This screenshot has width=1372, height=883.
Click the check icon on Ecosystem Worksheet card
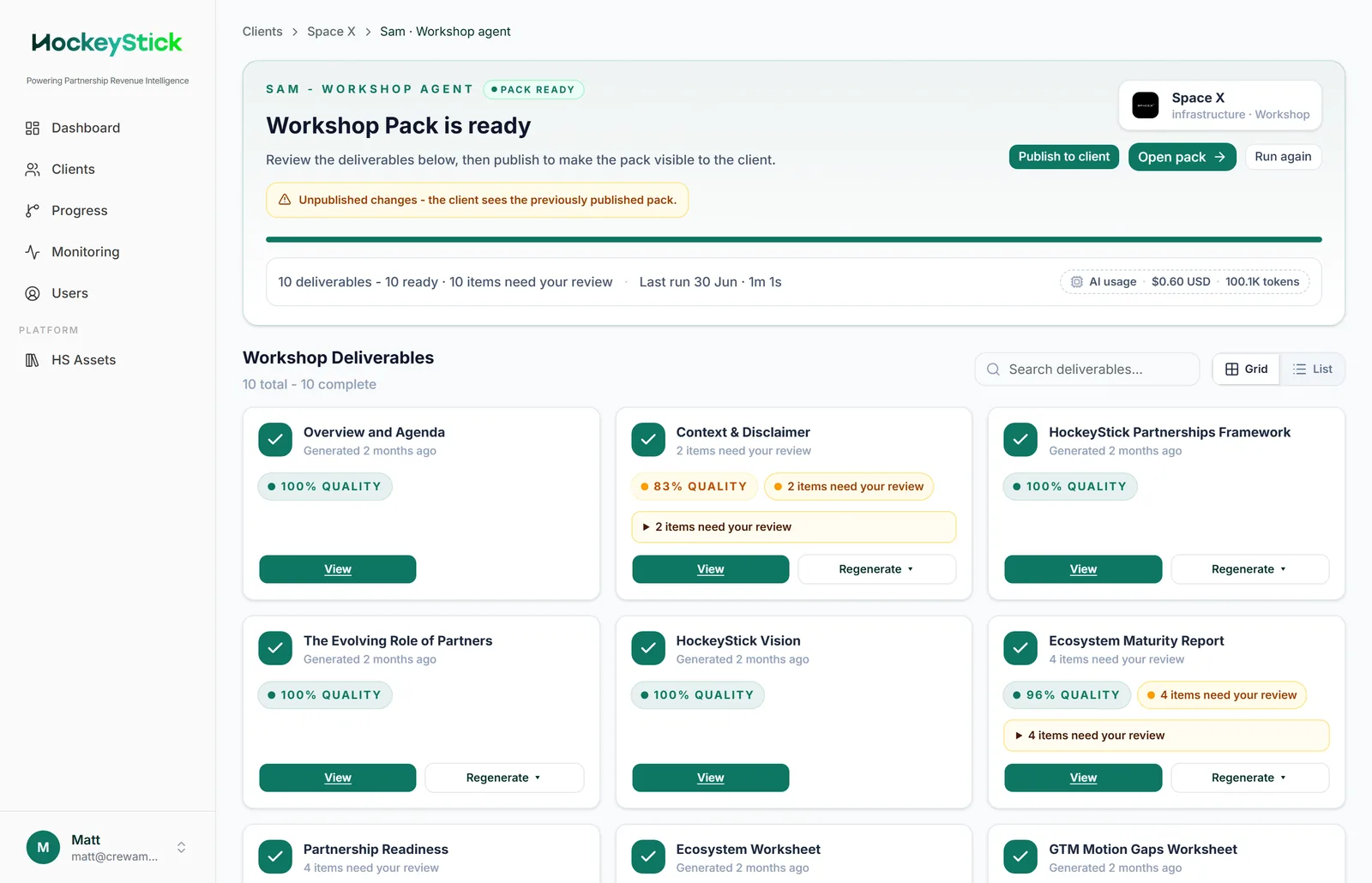pyautogui.click(x=648, y=856)
